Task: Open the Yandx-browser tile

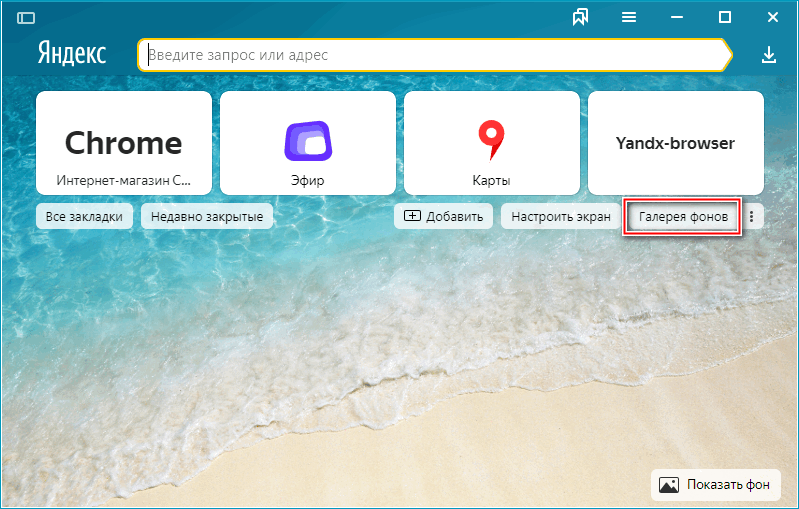Action: 675,143
